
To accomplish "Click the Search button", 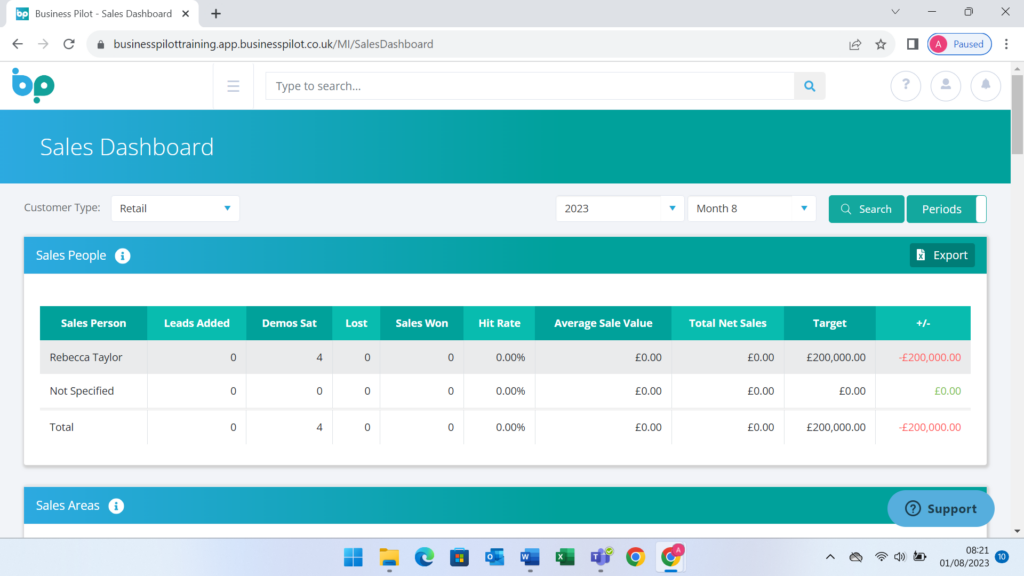I will [867, 209].
